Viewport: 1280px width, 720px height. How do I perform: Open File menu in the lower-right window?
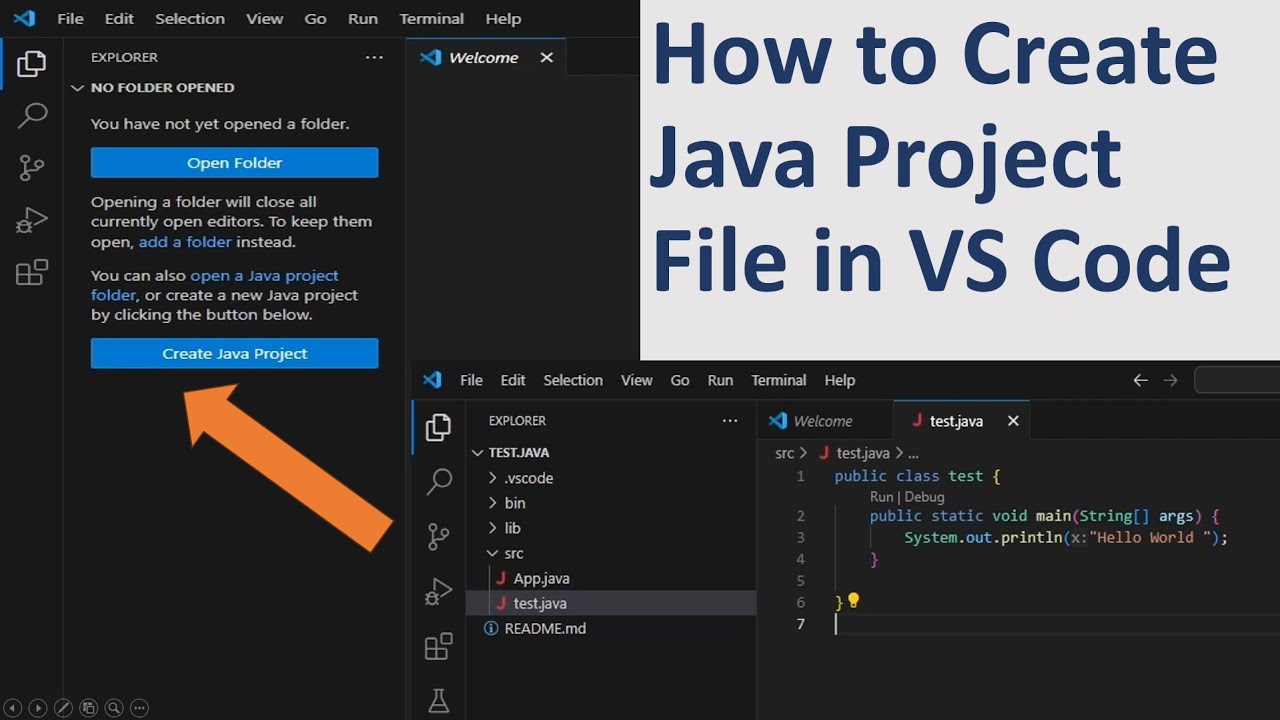tap(471, 380)
